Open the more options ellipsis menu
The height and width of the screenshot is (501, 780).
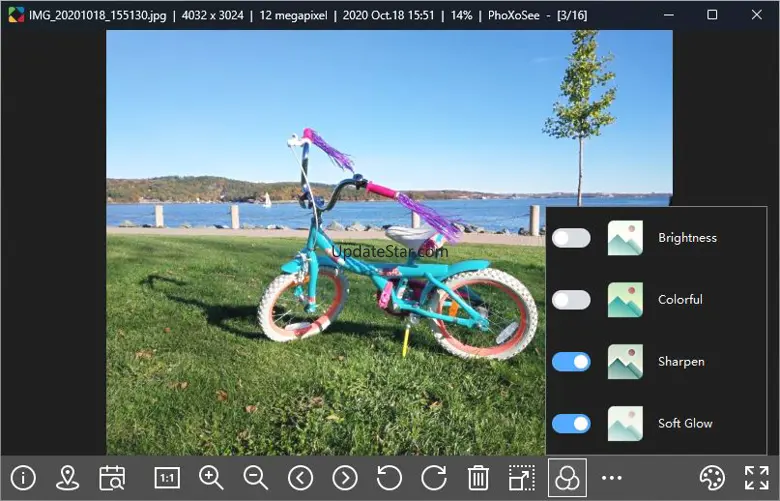click(611, 478)
